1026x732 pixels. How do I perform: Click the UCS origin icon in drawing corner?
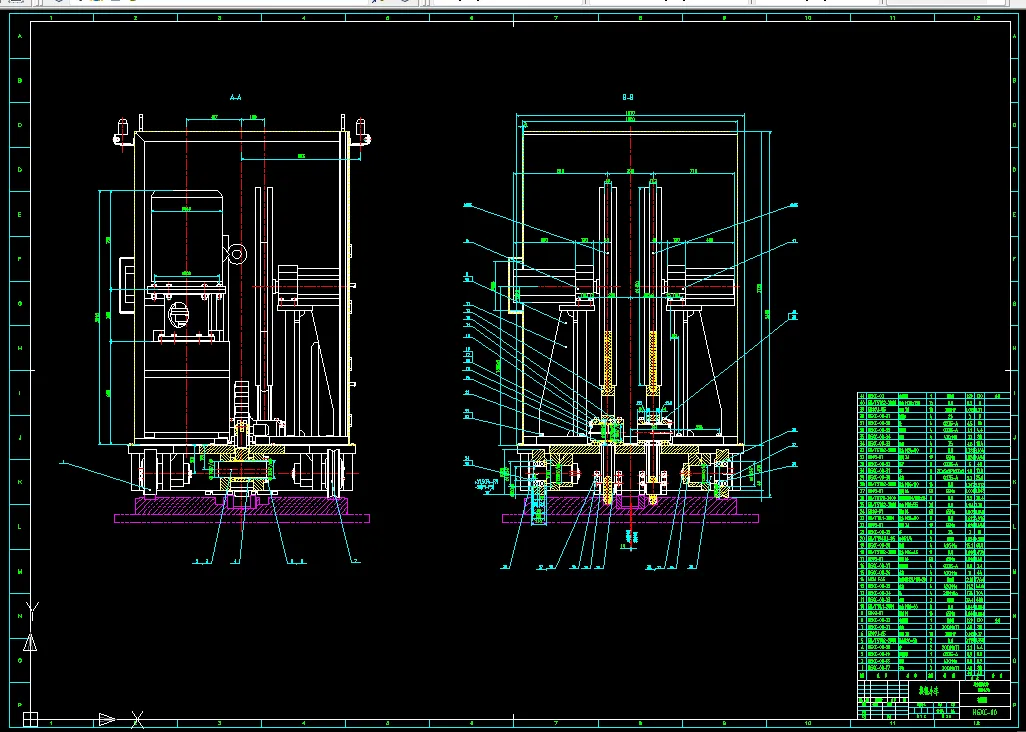[31, 719]
